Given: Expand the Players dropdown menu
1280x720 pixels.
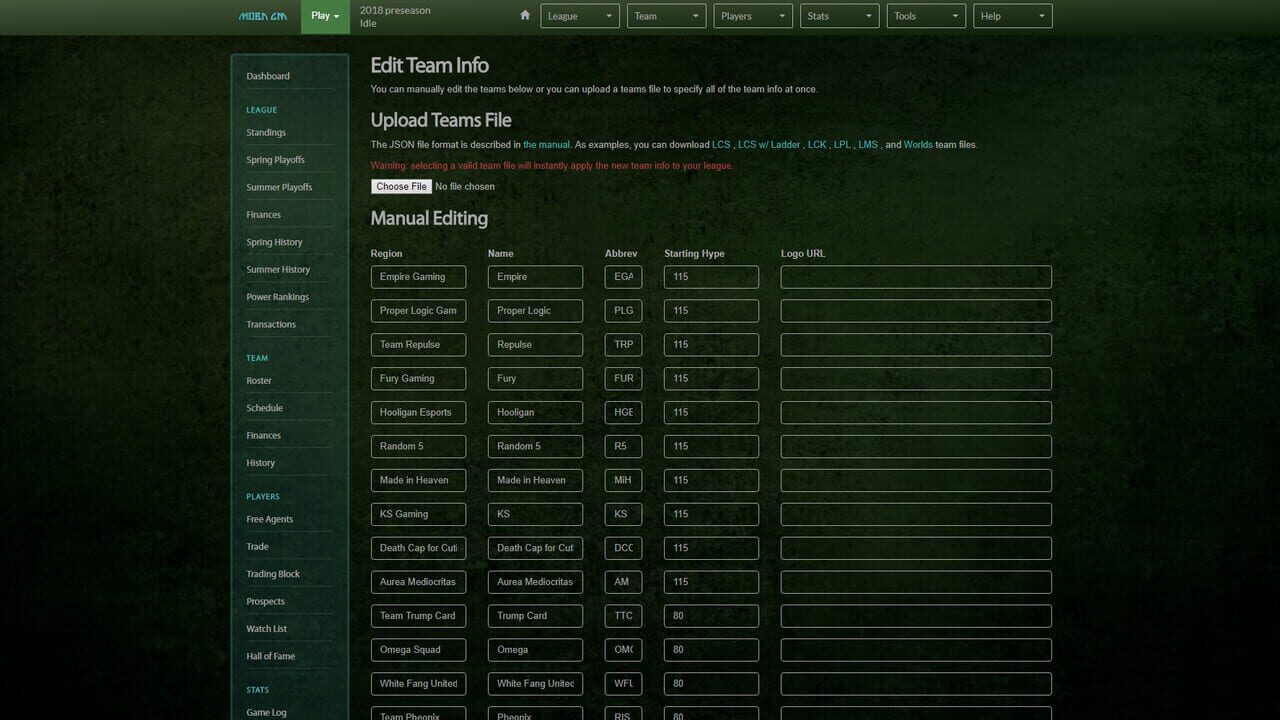Looking at the screenshot, I should (x=754, y=16).
